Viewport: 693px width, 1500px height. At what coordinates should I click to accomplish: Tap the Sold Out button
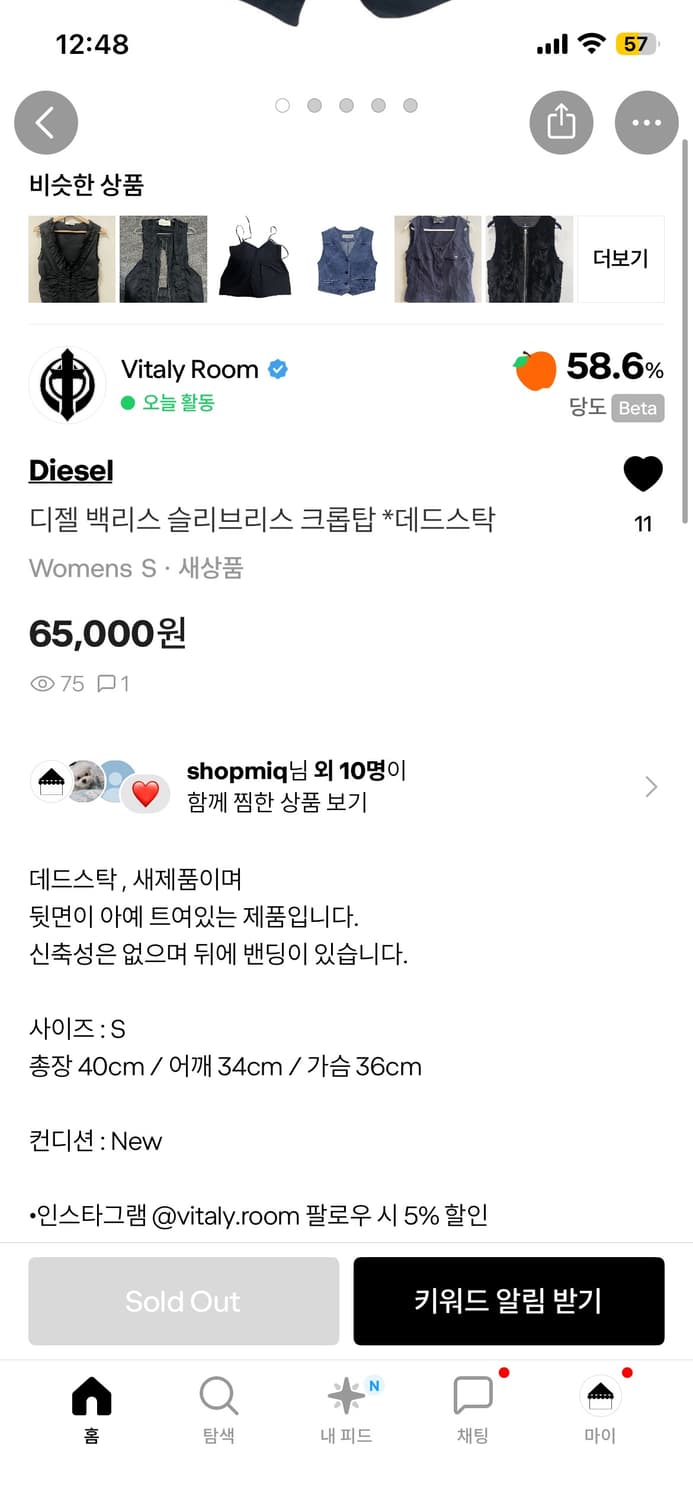(x=183, y=1301)
